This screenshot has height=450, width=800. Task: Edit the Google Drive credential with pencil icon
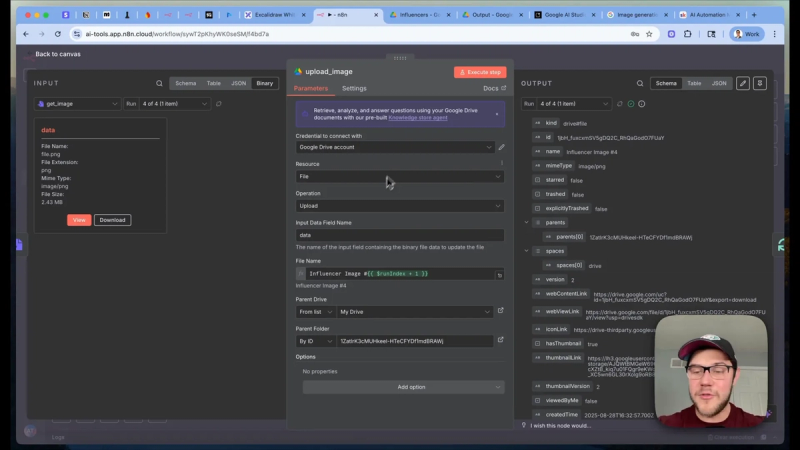[502, 147]
